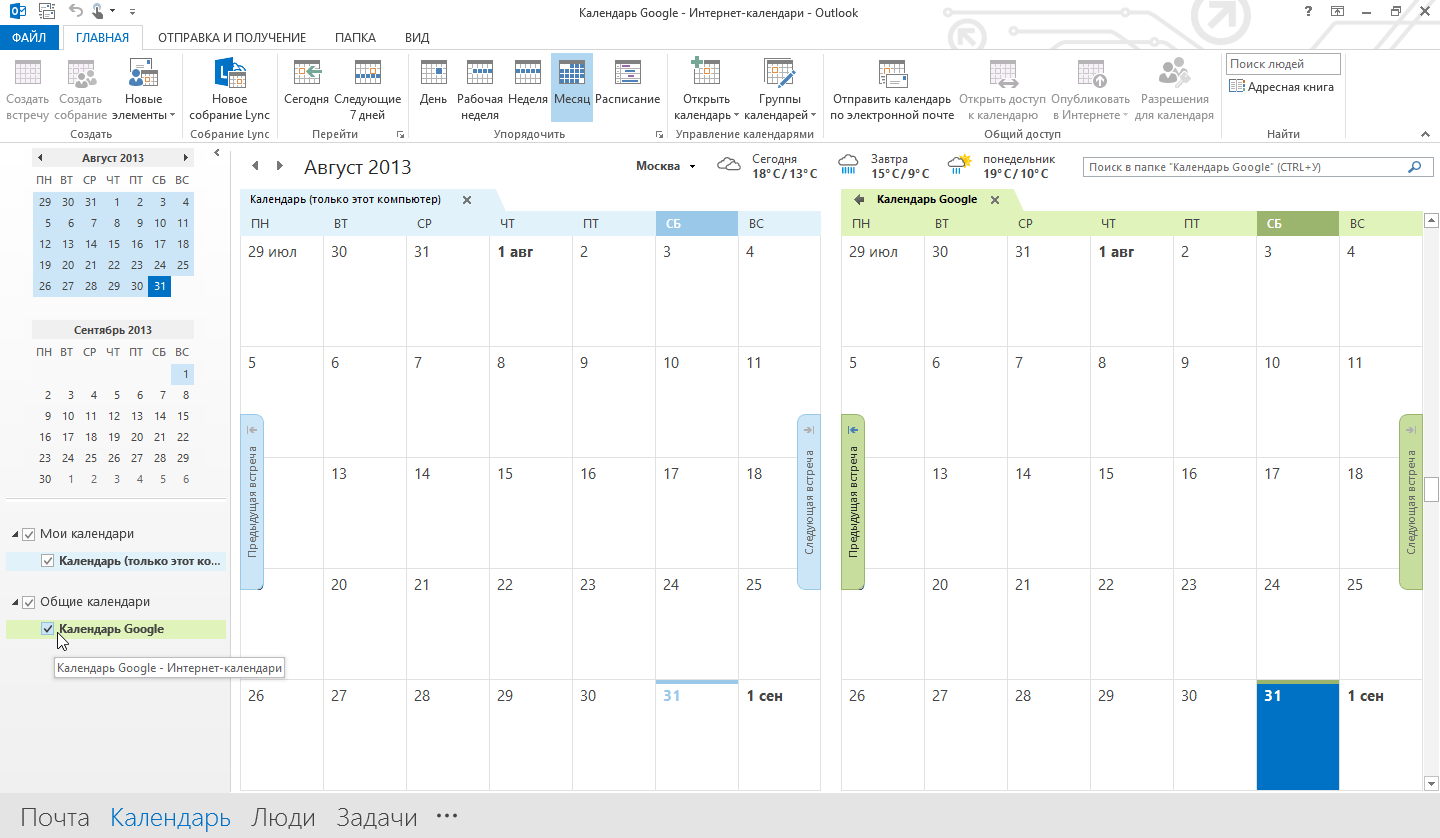Viewport: 1440px width, 838px height.
Task: Click the Undo icon in quick access toolbar
Action: [x=77, y=12]
